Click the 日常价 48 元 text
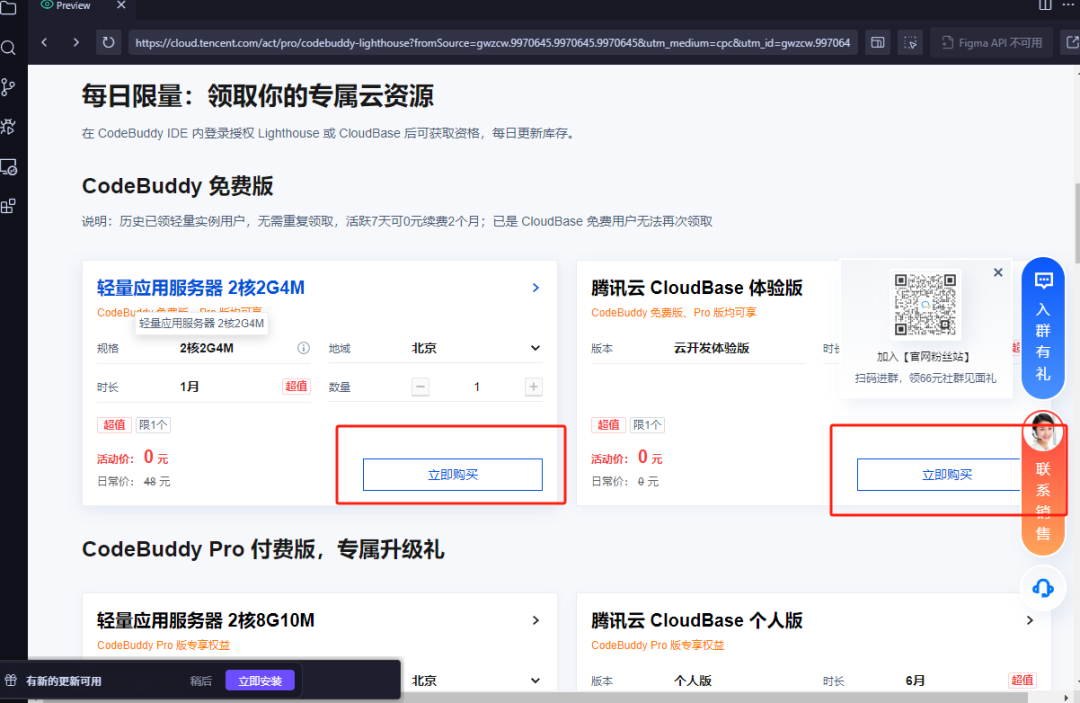Screen dimensions: 1080x703 pyautogui.click(x=134, y=481)
